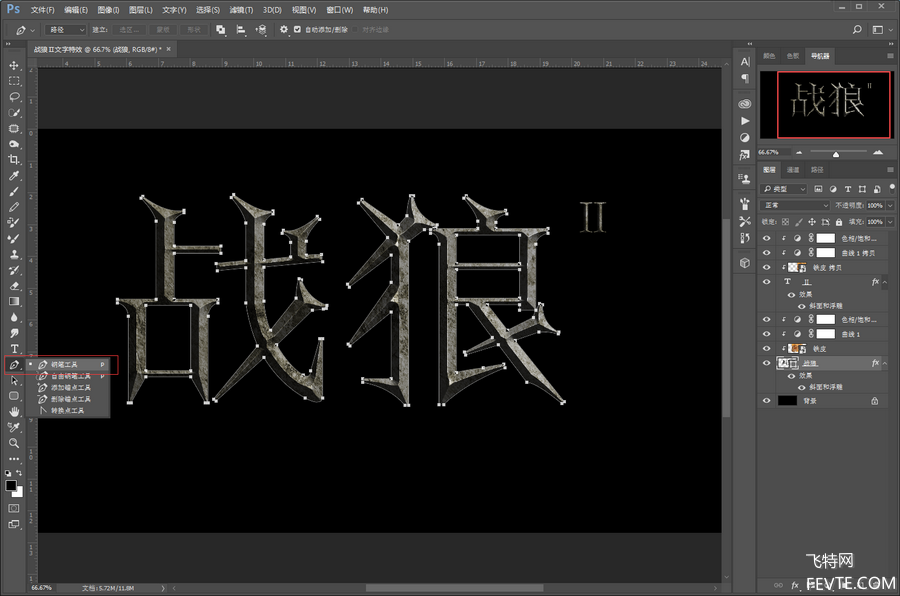
Task: Open the pen tool preset picker arrow
Action: click(33, 30)
